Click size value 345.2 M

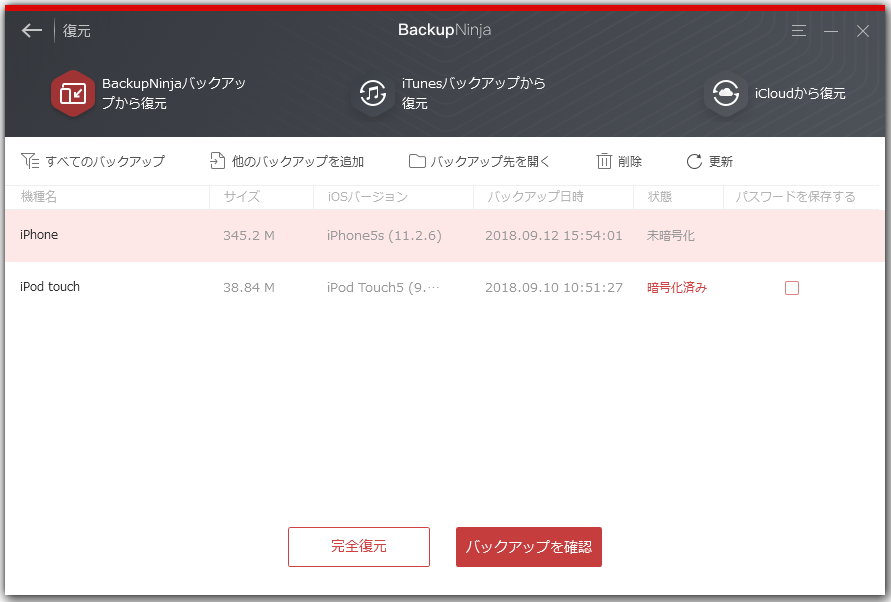(249, 235)
